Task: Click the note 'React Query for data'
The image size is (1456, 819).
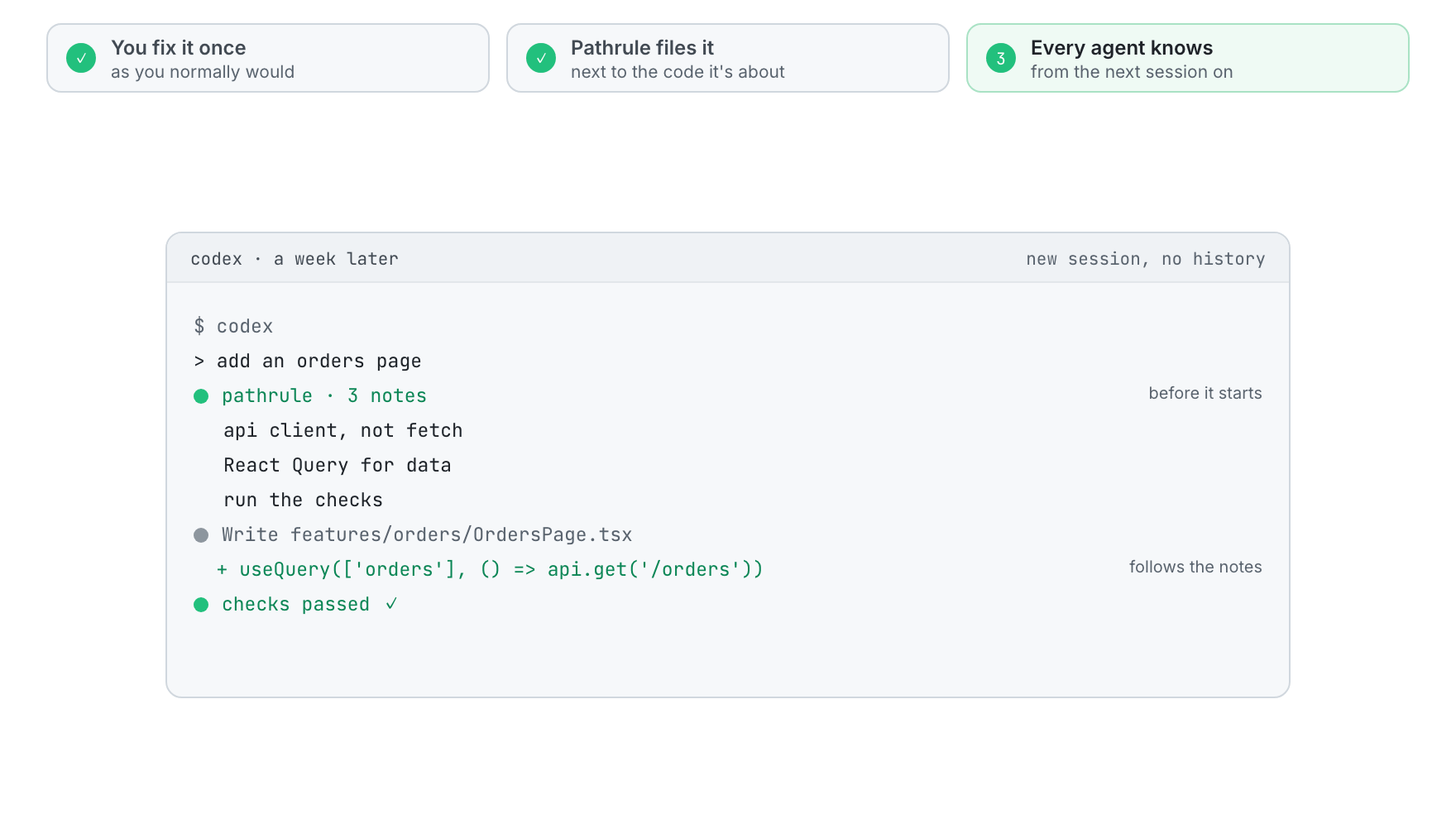Action: 338,465
